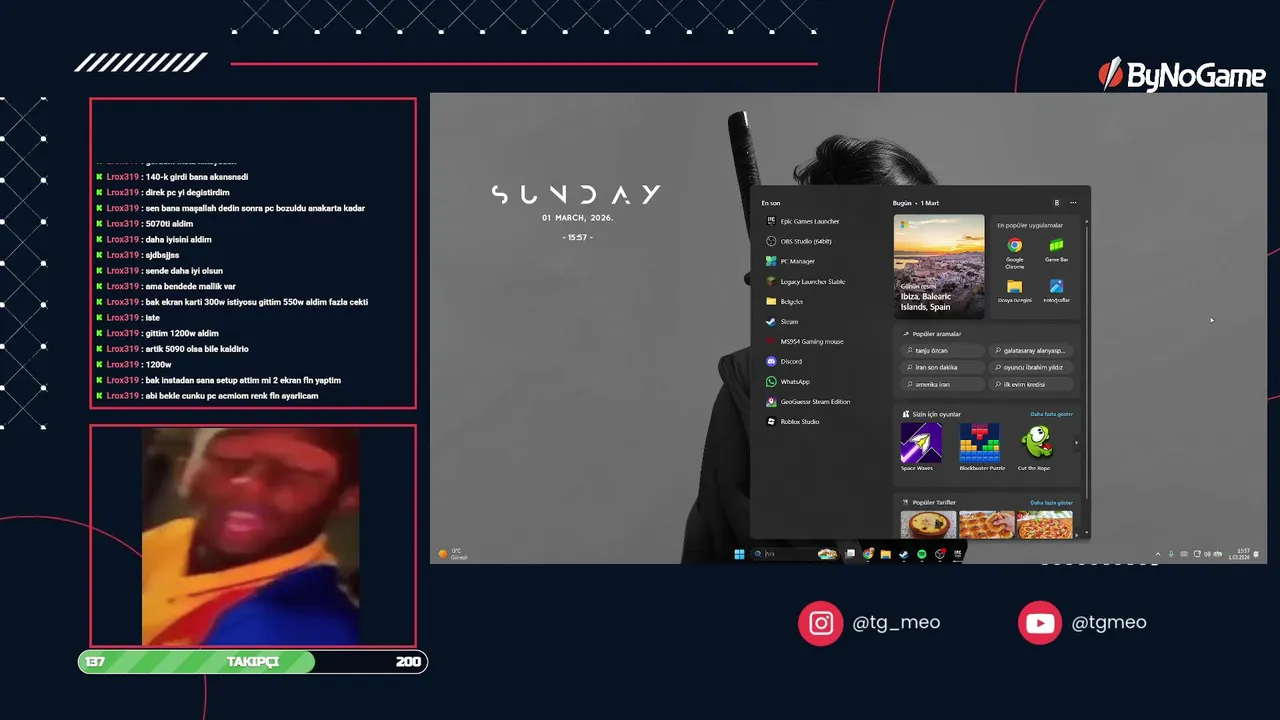
Task: Open Chrome from the taskbar
Action: (868, 554)
